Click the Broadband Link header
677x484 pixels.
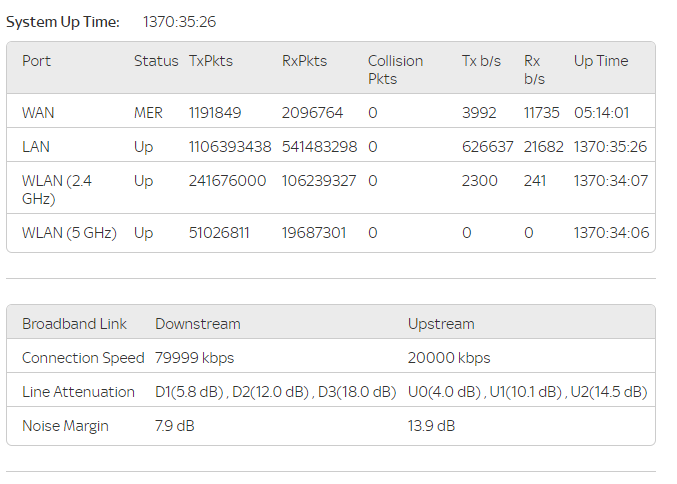(74, 324)
